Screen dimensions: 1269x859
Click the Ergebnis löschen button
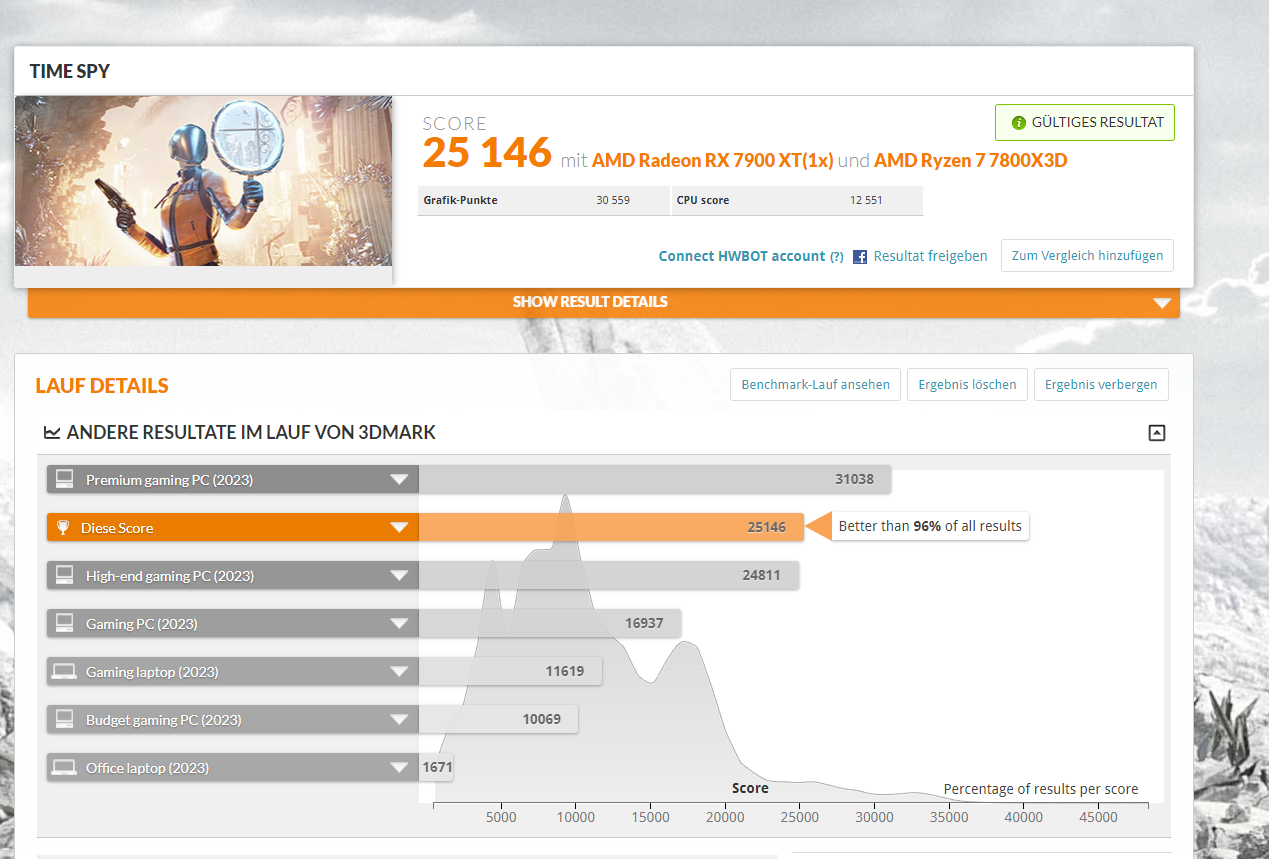pos(967,385)
